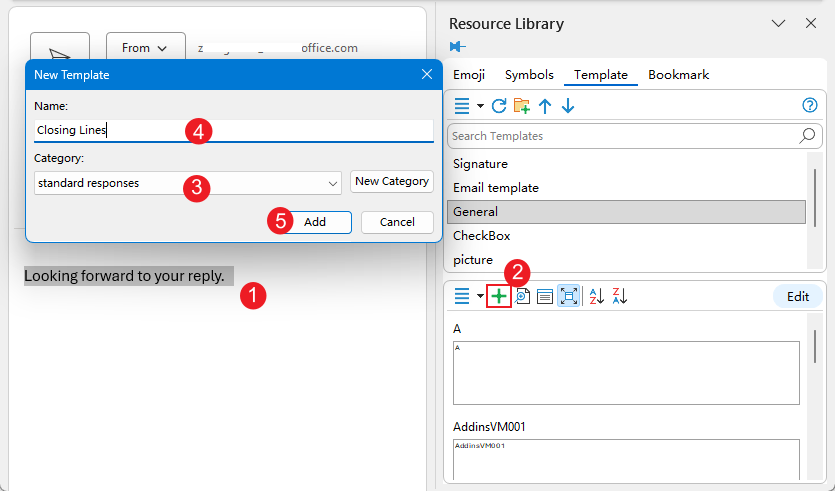Click the pin icon under Resource Library
Image resolution: width=835 pixels, height=491 pixels.
click(x=457, y=46)
